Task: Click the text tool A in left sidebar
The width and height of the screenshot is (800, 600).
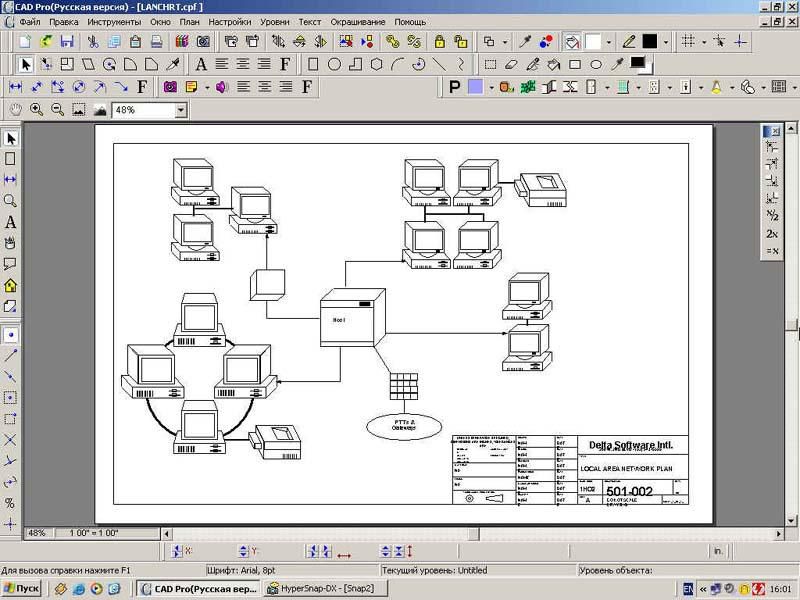Action: point(11,222)
